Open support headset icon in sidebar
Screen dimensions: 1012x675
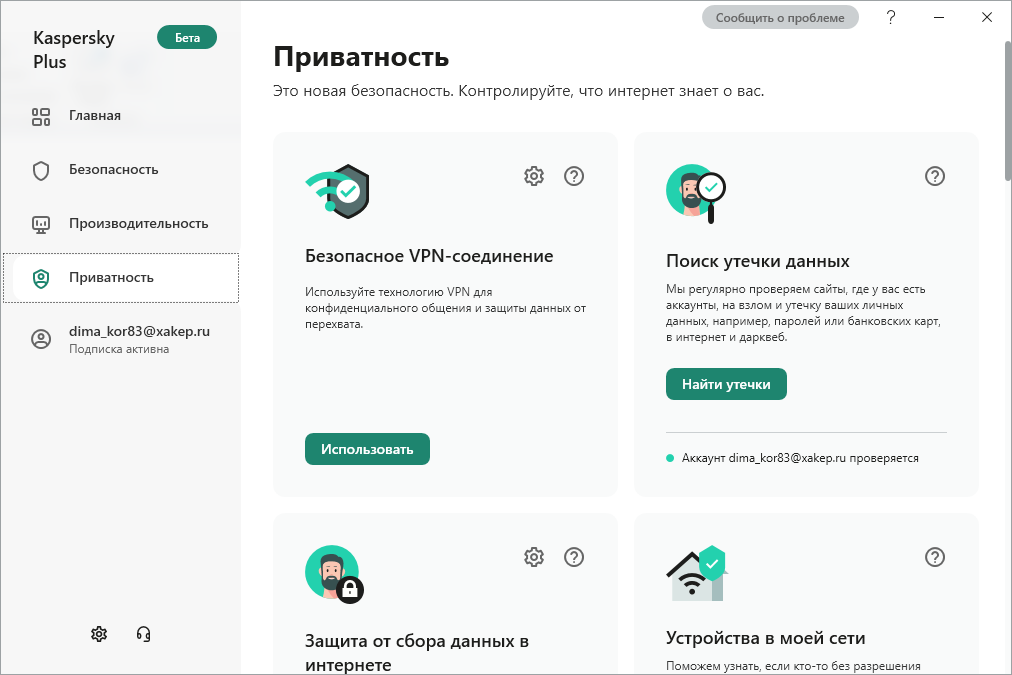pyautogui.click(x=143, y=633)
